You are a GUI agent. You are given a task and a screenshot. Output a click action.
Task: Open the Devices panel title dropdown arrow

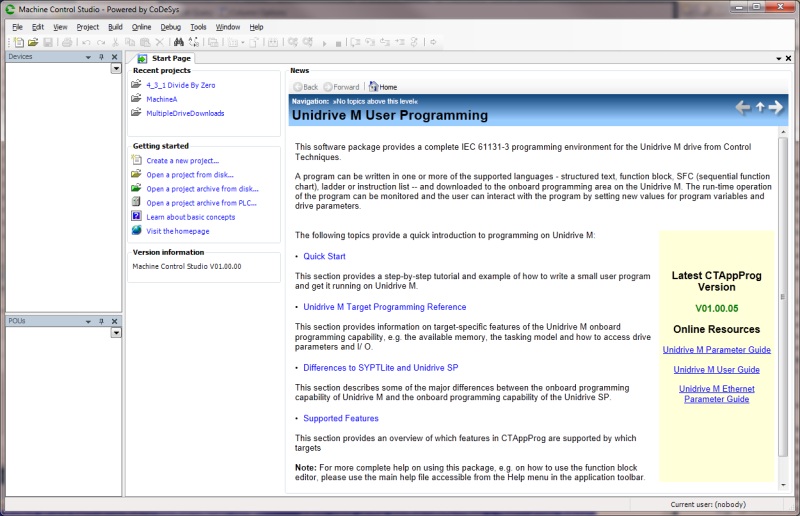coord(88,57)
